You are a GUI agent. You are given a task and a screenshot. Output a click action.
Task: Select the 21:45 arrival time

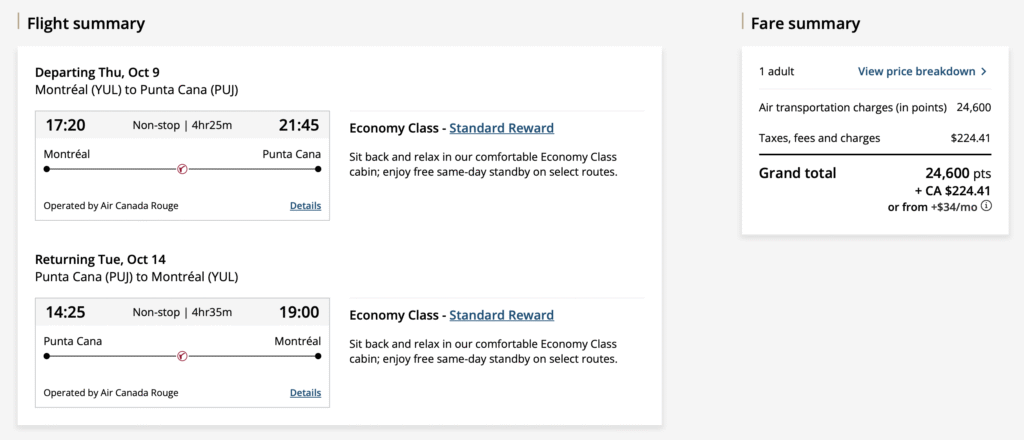(299, 125)
